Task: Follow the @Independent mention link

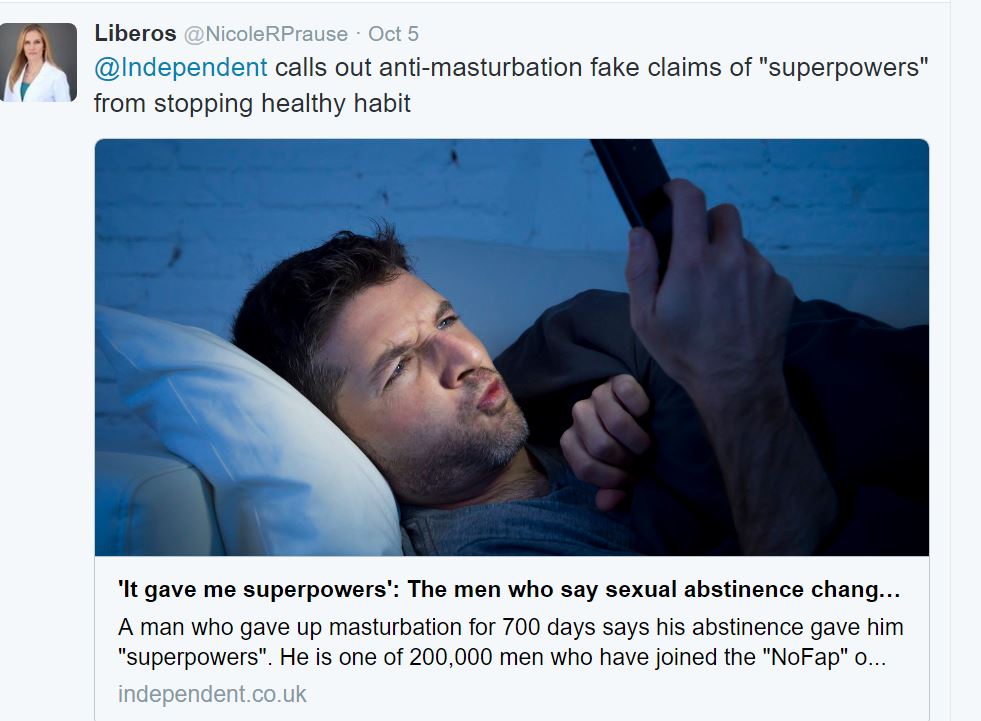Action: point(181,68)
